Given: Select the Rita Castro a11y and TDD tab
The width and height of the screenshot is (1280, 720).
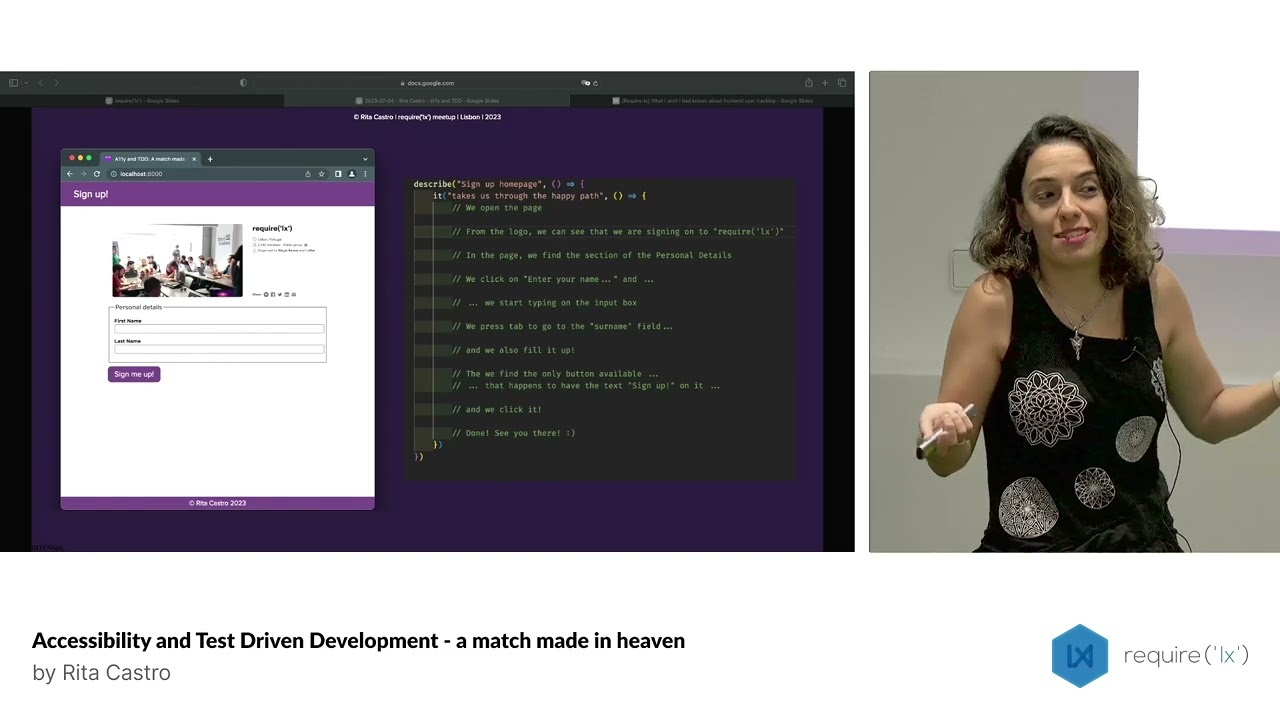Looking at the screenshot, I should tap(427, 100).
